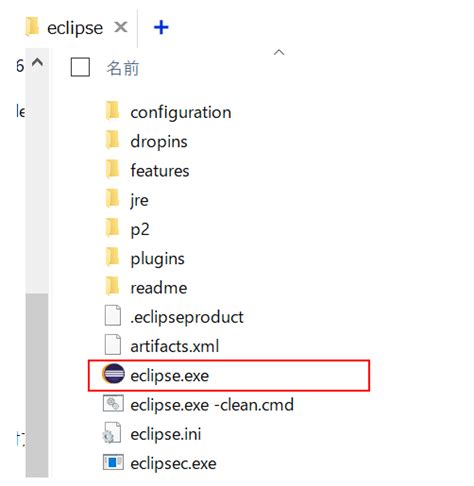Select the 'artifacts.xml' file name
474x486 pixels.
[175, 346]
